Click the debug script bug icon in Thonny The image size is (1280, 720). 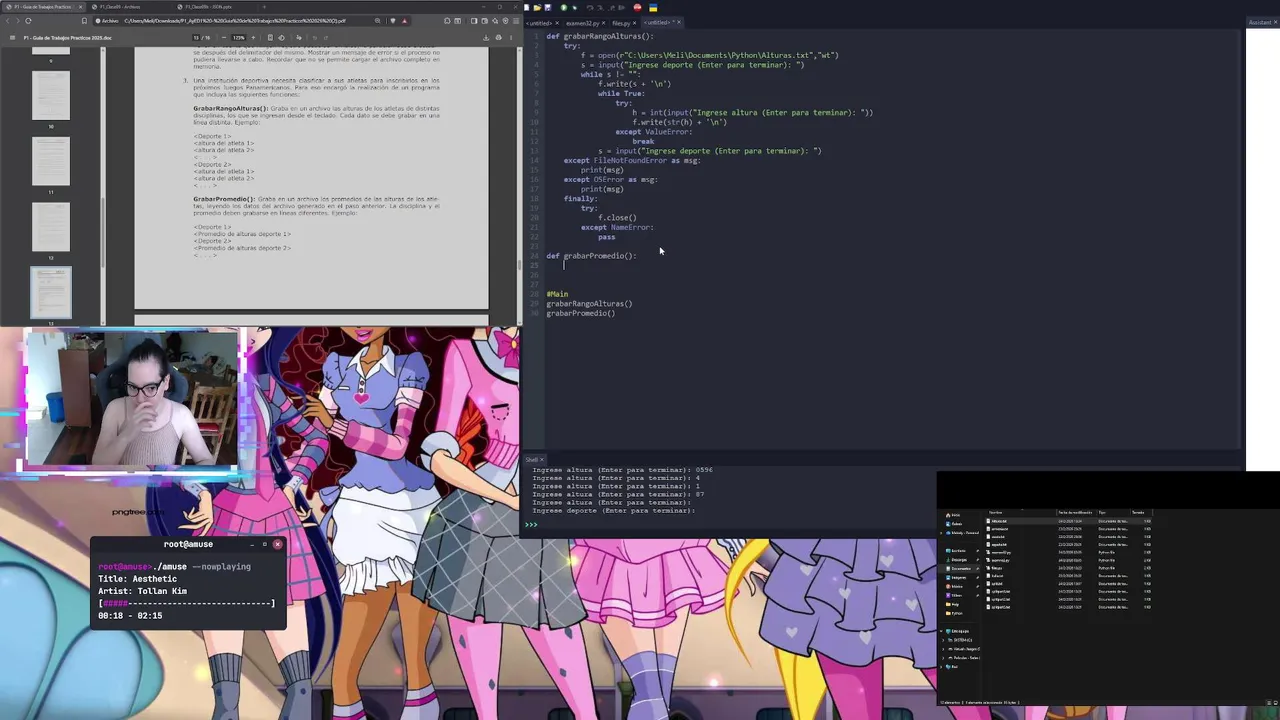tap(575, 7)
